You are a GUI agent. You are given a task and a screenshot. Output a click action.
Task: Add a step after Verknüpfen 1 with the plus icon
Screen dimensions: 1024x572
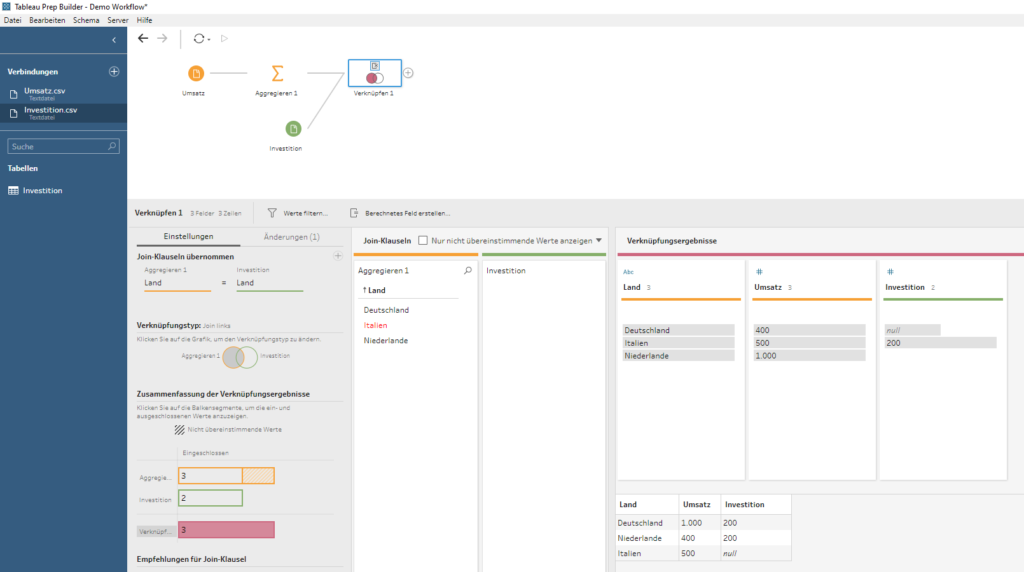[x=408, y=73]
